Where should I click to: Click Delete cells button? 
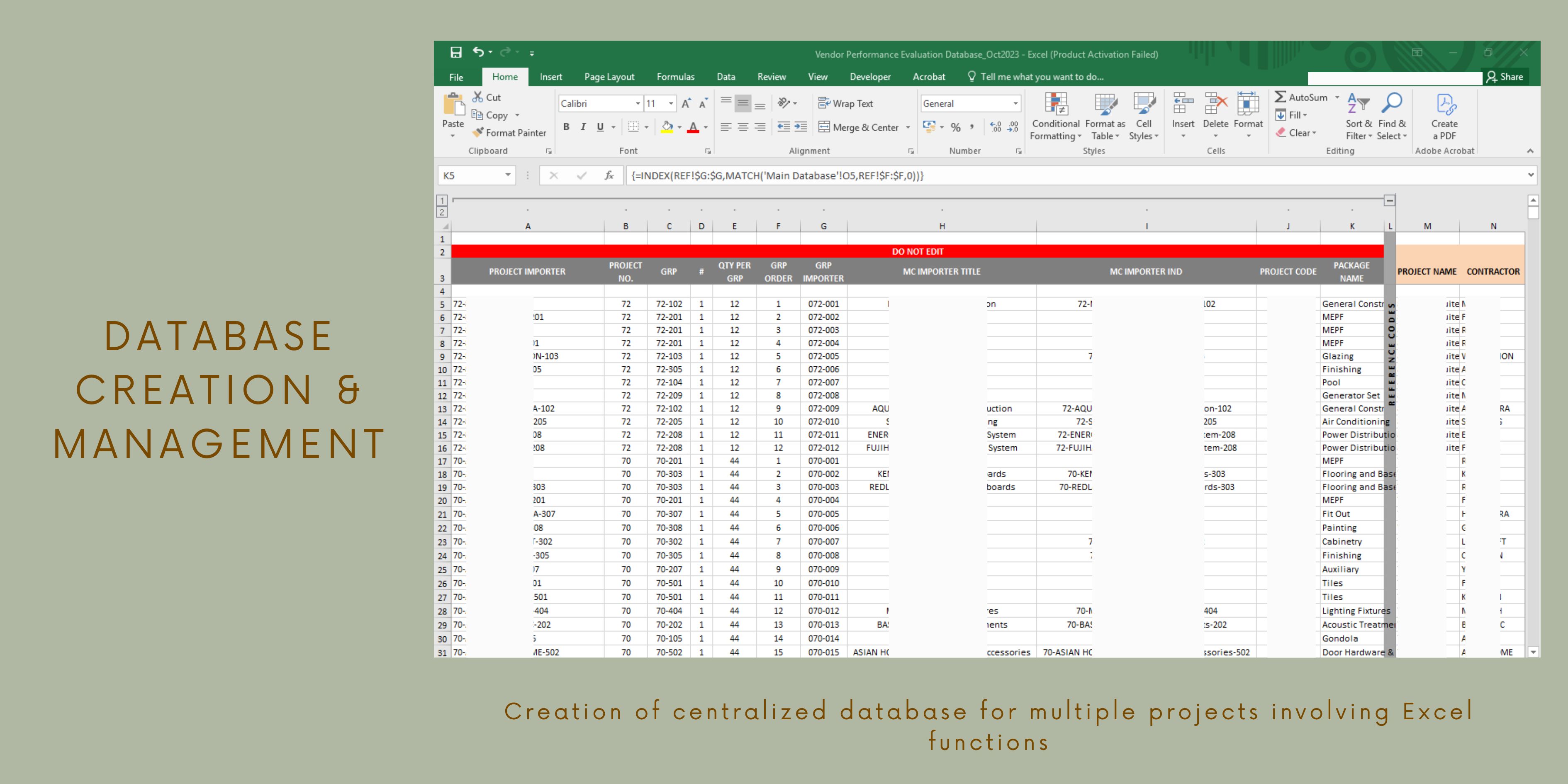pos(1215,116)
